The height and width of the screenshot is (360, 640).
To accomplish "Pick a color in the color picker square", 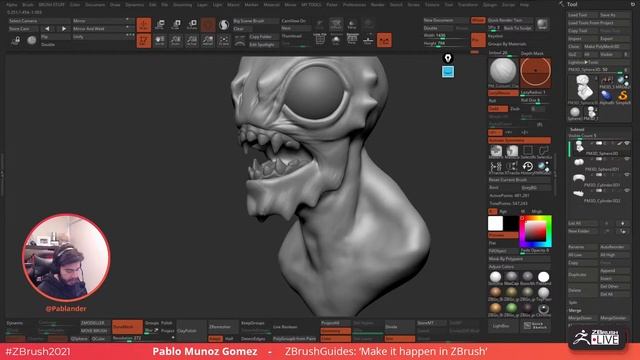I will click(535, 232).
